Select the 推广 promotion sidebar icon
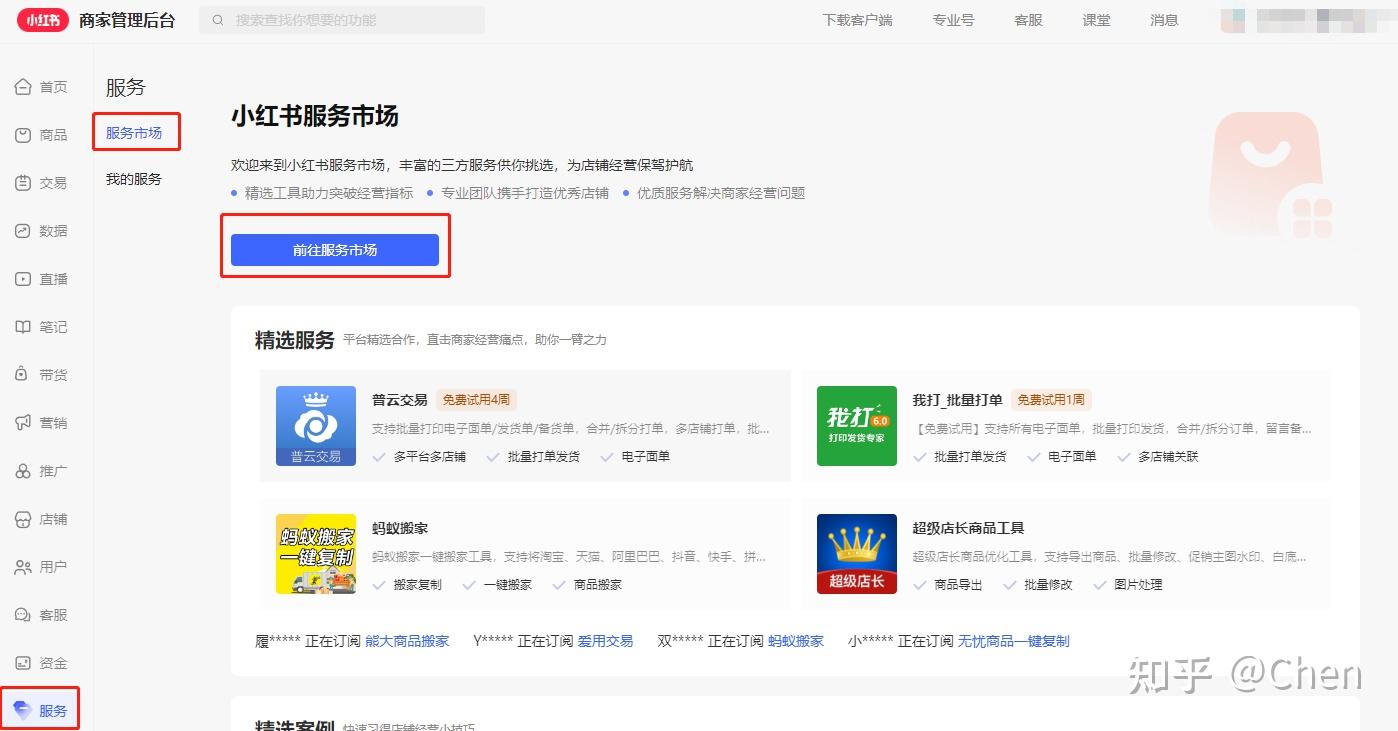The image size is (1398, 731). [40, 470]
